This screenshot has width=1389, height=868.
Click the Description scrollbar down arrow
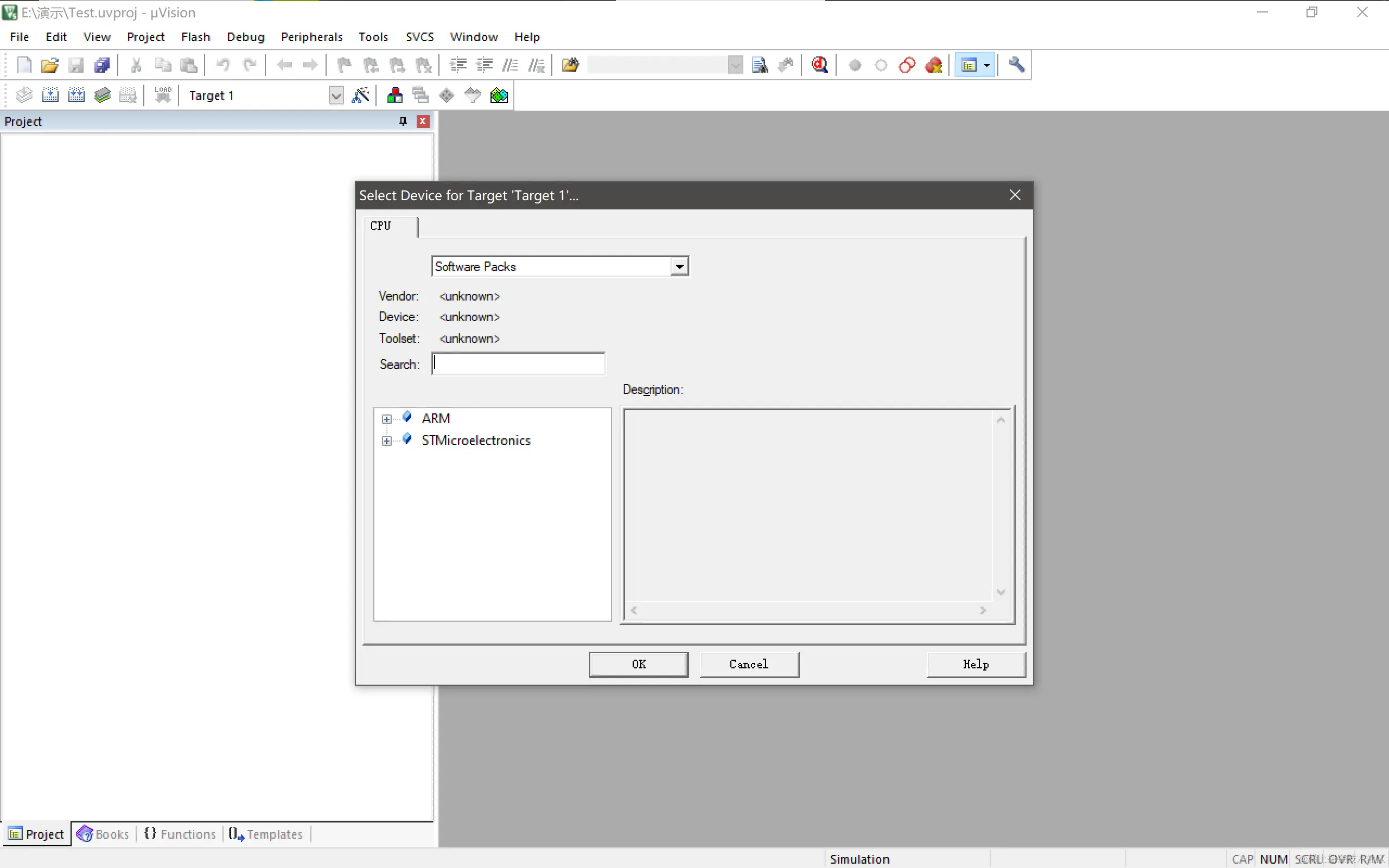[1001, 592]
